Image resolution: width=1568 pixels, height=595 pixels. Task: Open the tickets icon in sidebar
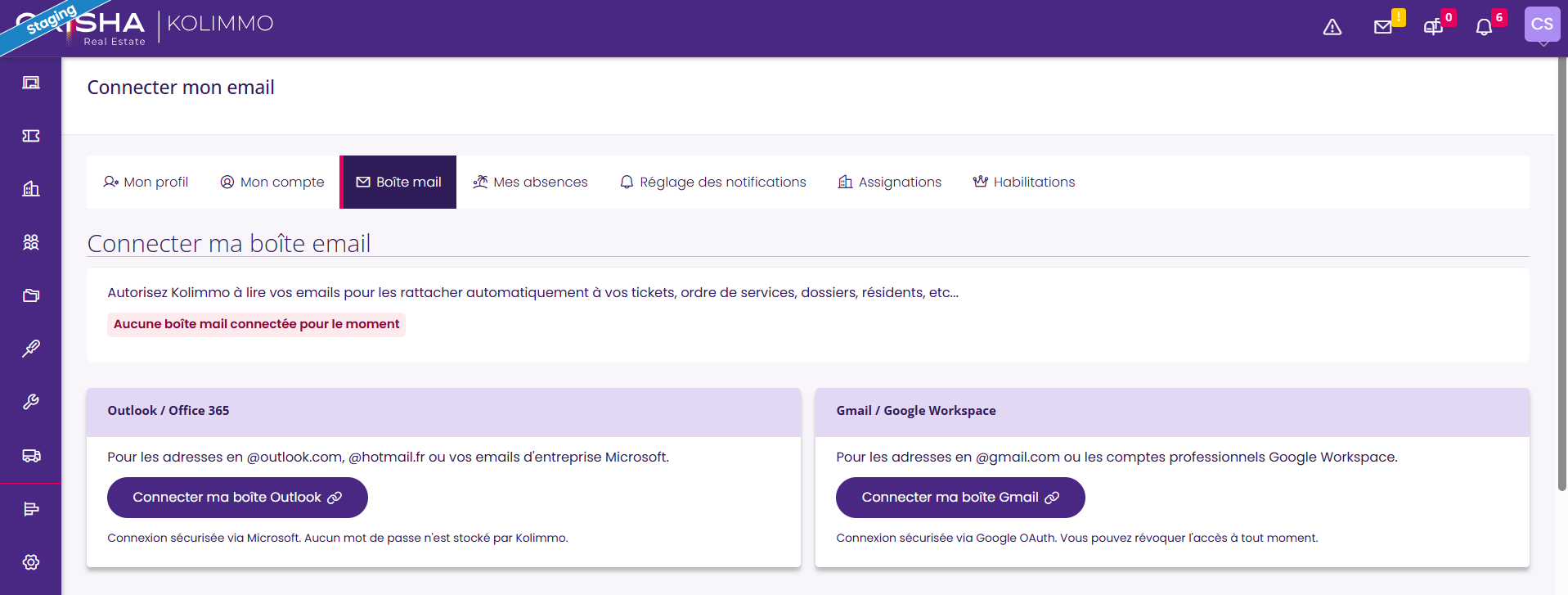tap(31, 136)
